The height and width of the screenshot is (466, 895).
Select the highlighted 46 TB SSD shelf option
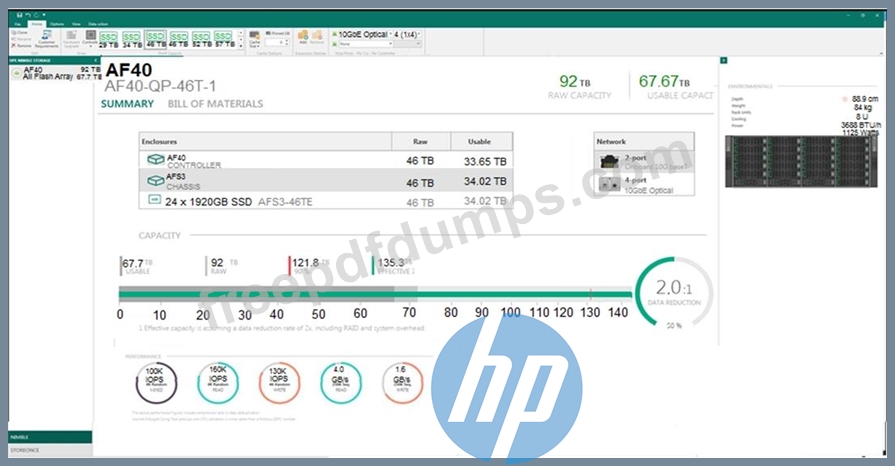[155, 39]
